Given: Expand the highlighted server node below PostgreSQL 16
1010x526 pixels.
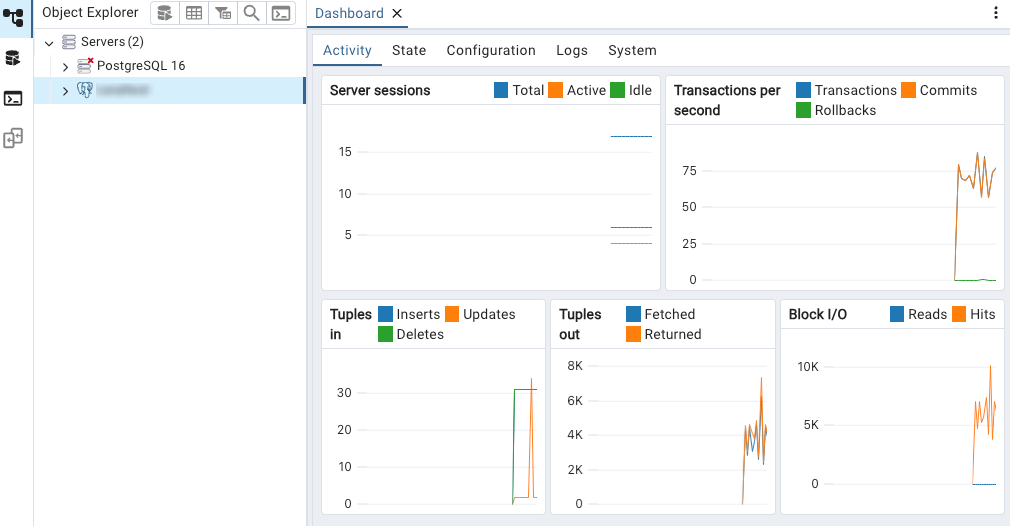Looking at the screenshot, I should [x=65, y=91].
